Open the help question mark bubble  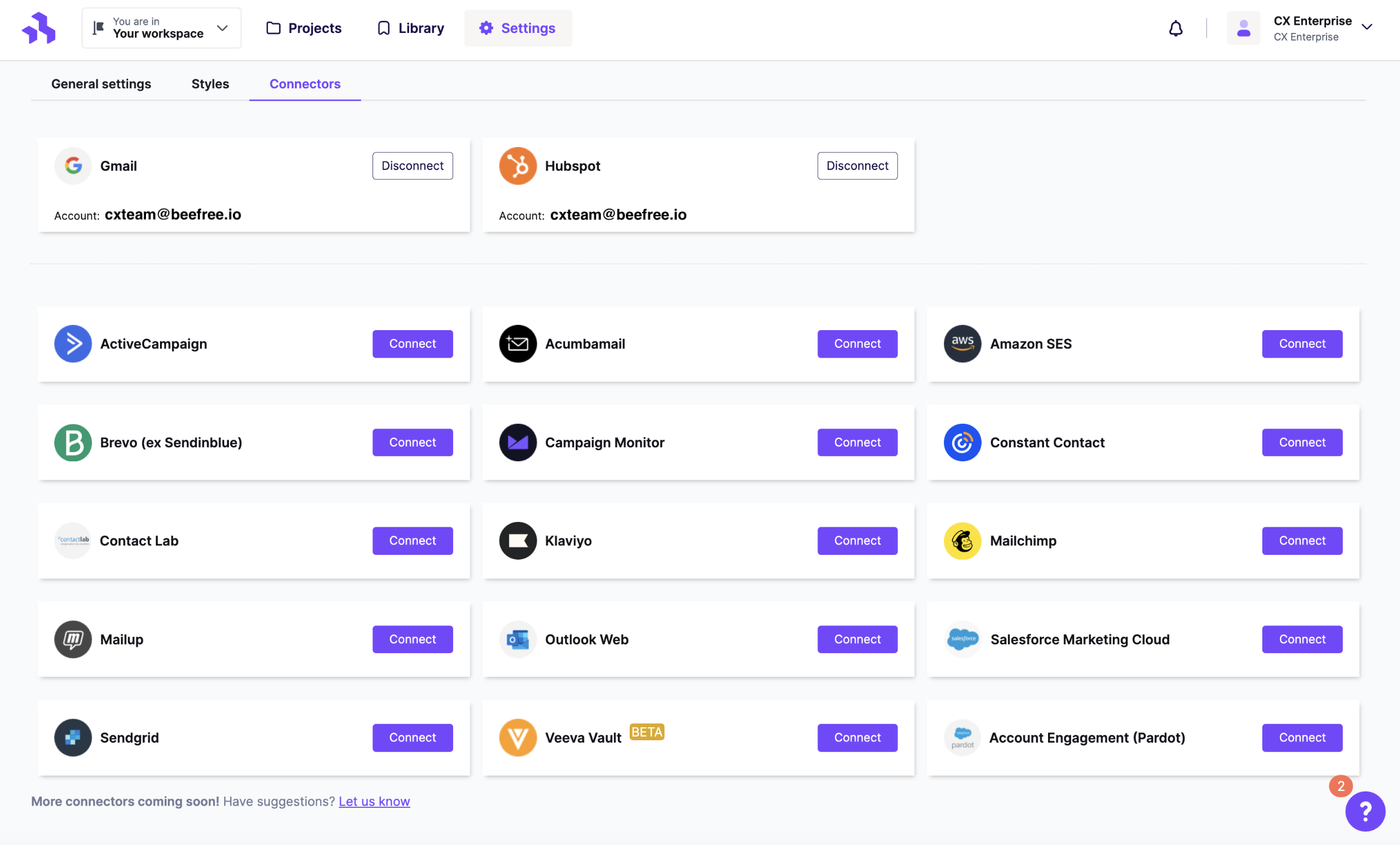coord(1365,811)
